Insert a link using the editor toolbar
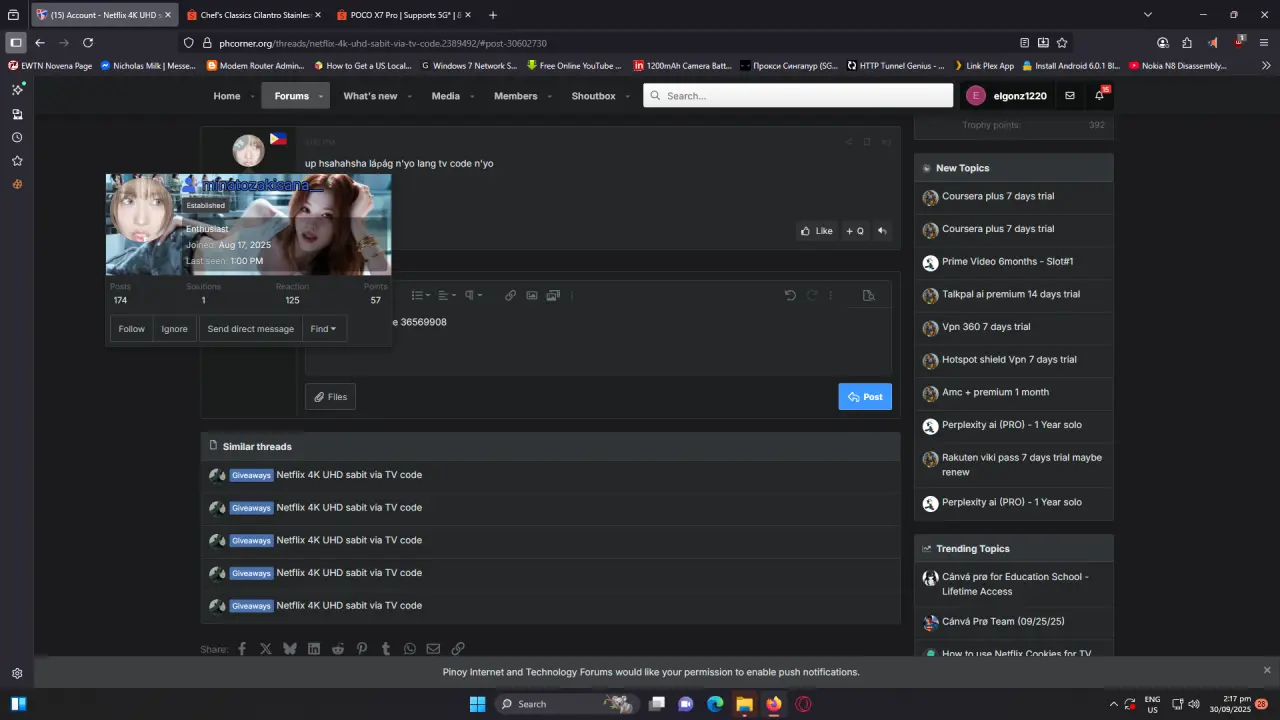 coord(510,295)
